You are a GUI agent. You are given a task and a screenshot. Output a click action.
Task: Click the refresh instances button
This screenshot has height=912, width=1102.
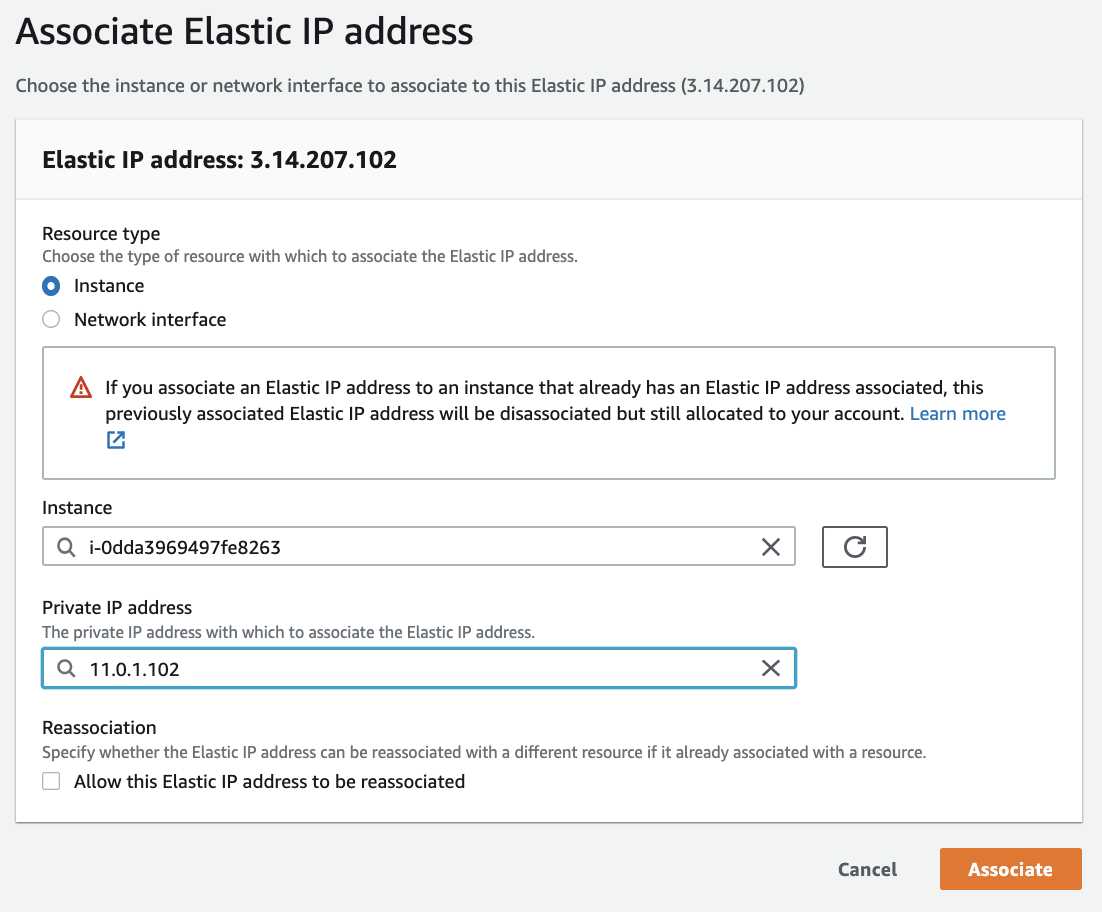point(854,547)
